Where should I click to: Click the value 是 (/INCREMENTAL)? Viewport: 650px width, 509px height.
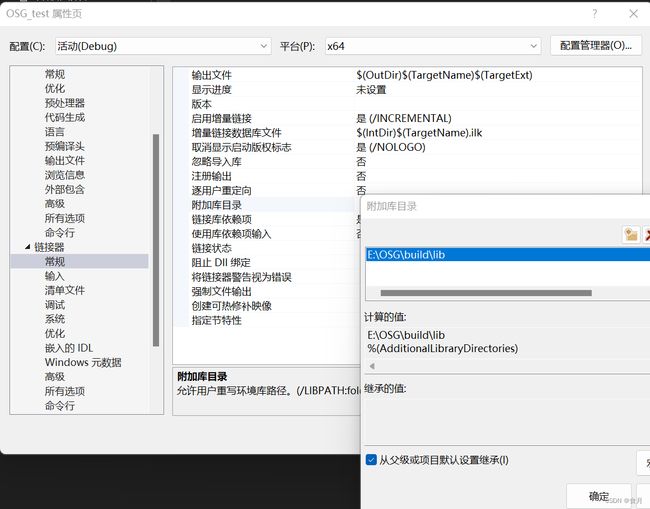[x=404, y=119]
